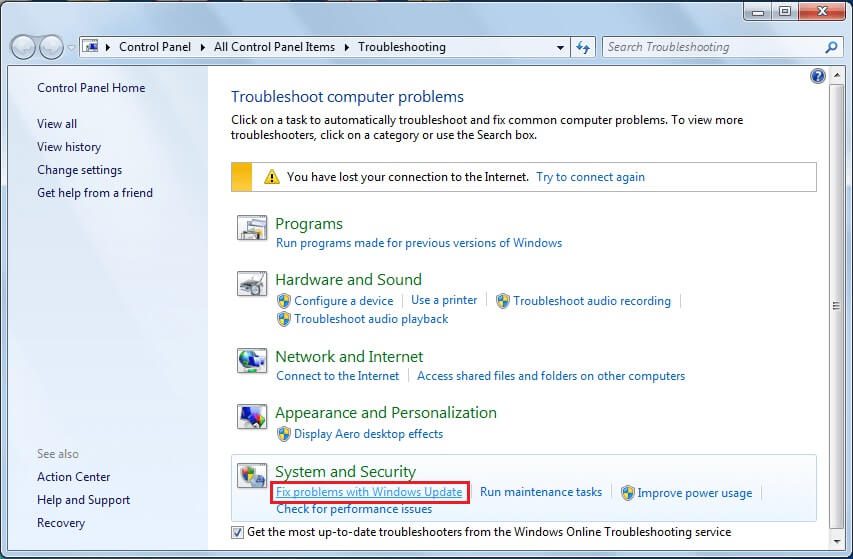Open Recovery link in sidebar
853x559 pixels.
(x=61, y=523)
